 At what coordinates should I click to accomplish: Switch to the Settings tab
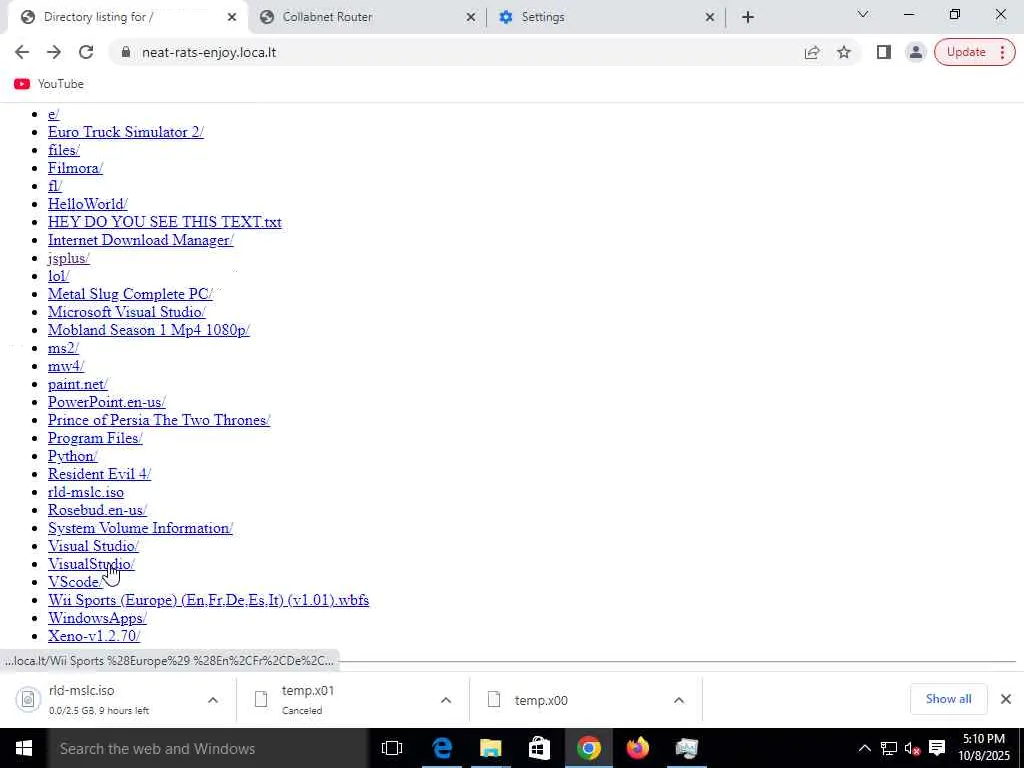pyautogui.click(x=606, y=17)
